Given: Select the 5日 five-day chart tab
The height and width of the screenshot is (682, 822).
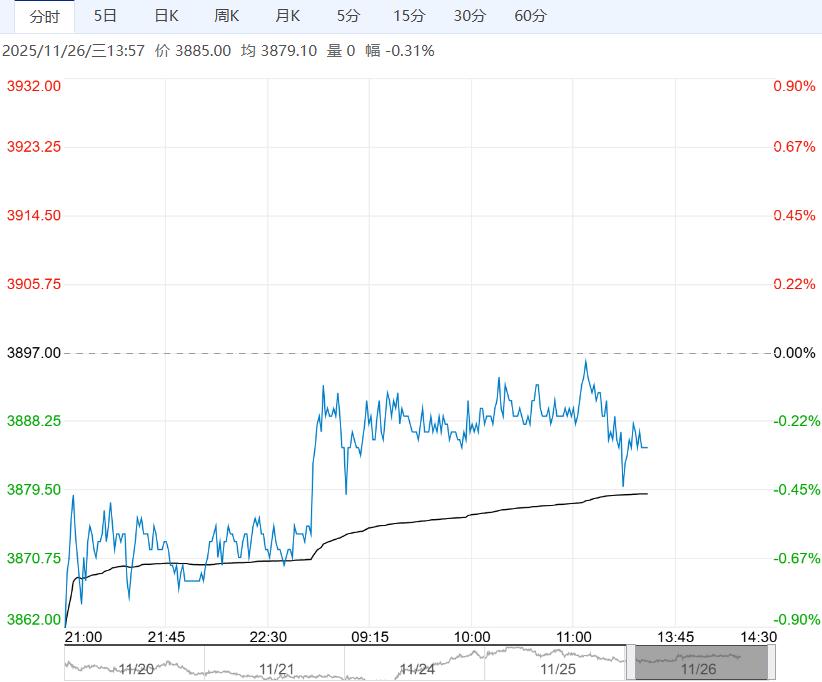Looking at the screenshot, I should pos(104,17).
